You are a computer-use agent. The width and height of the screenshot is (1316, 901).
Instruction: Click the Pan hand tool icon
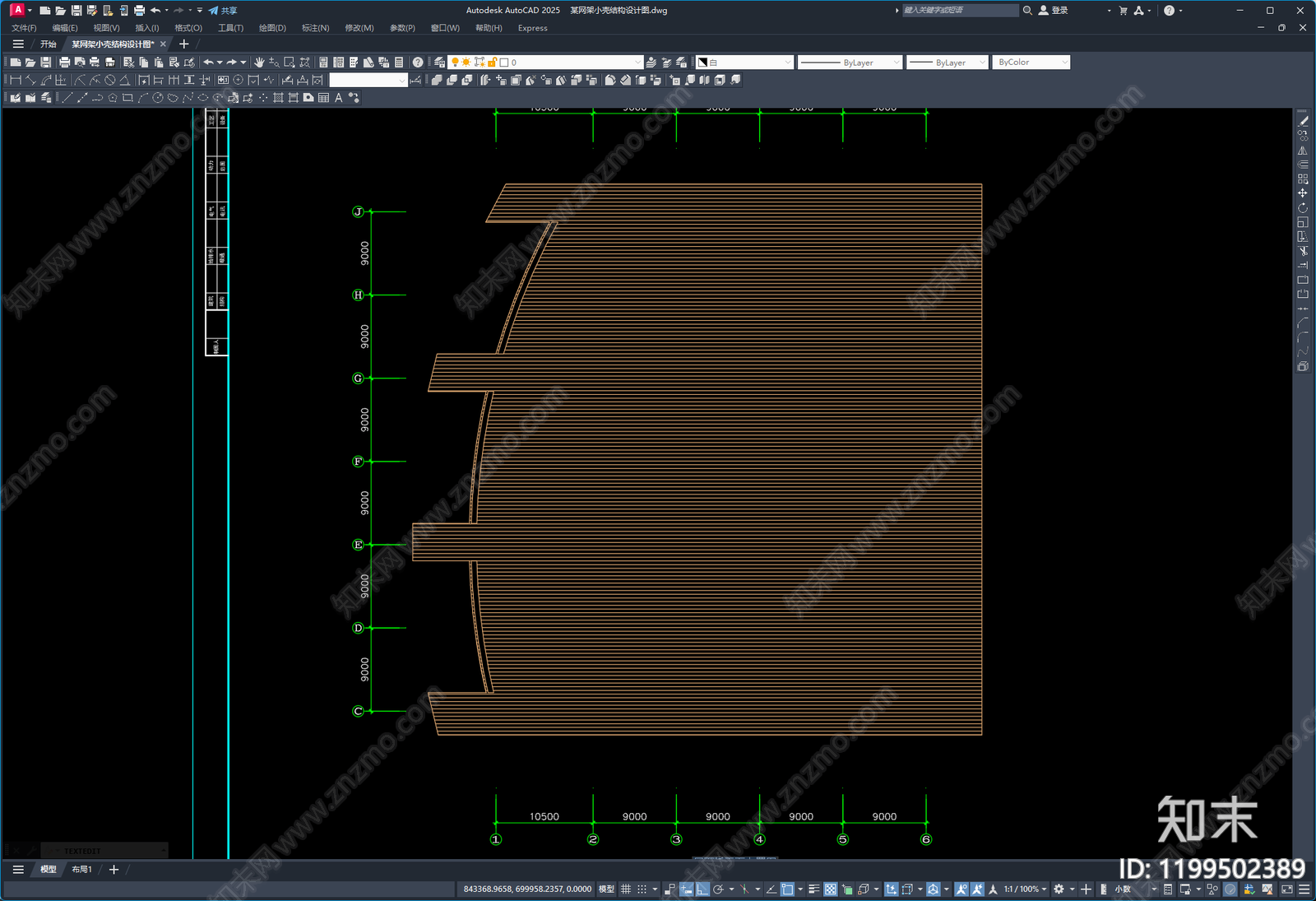coord(259,63)
